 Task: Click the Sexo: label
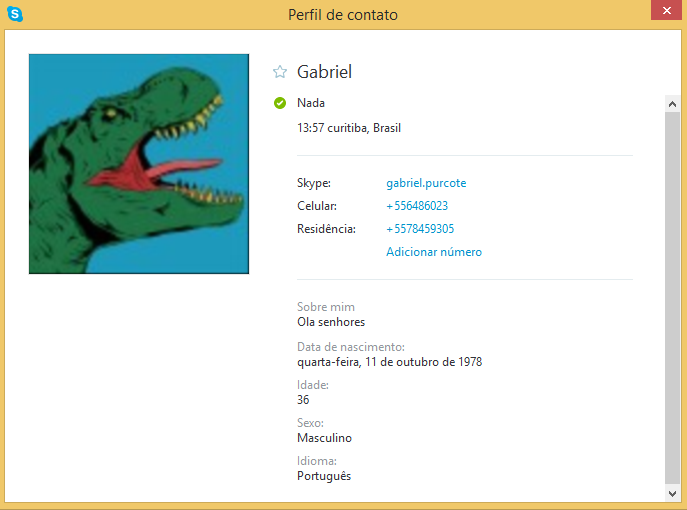[x=310, y=423]
